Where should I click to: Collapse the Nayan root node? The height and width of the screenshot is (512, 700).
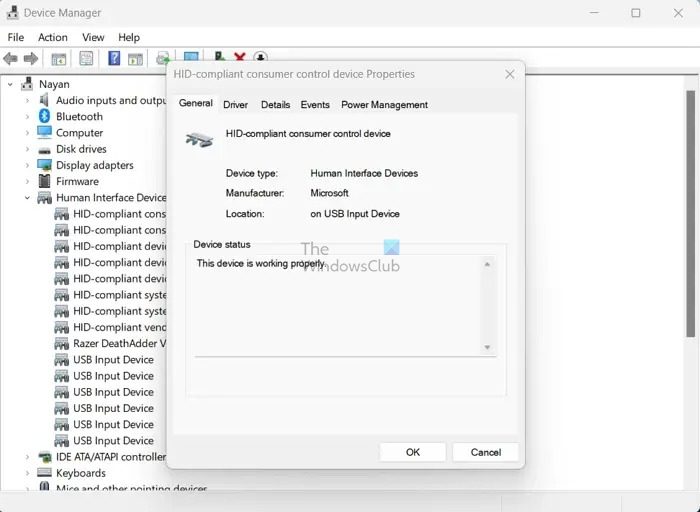pos(10,84)
